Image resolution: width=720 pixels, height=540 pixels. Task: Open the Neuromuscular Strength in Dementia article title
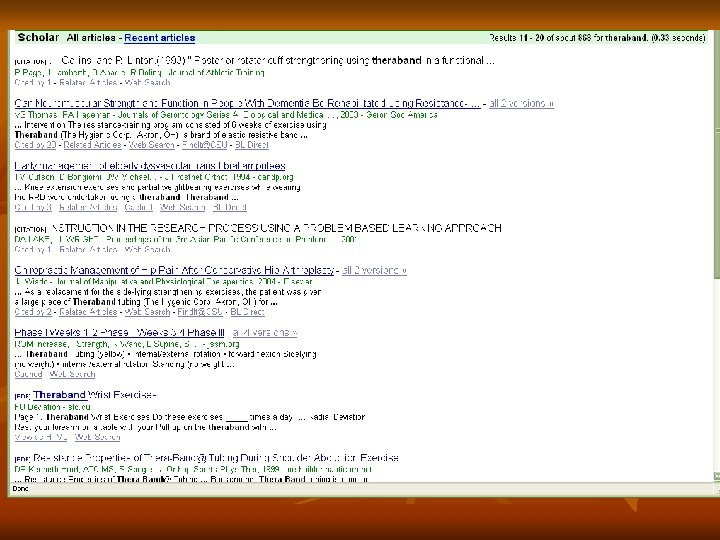247,103
